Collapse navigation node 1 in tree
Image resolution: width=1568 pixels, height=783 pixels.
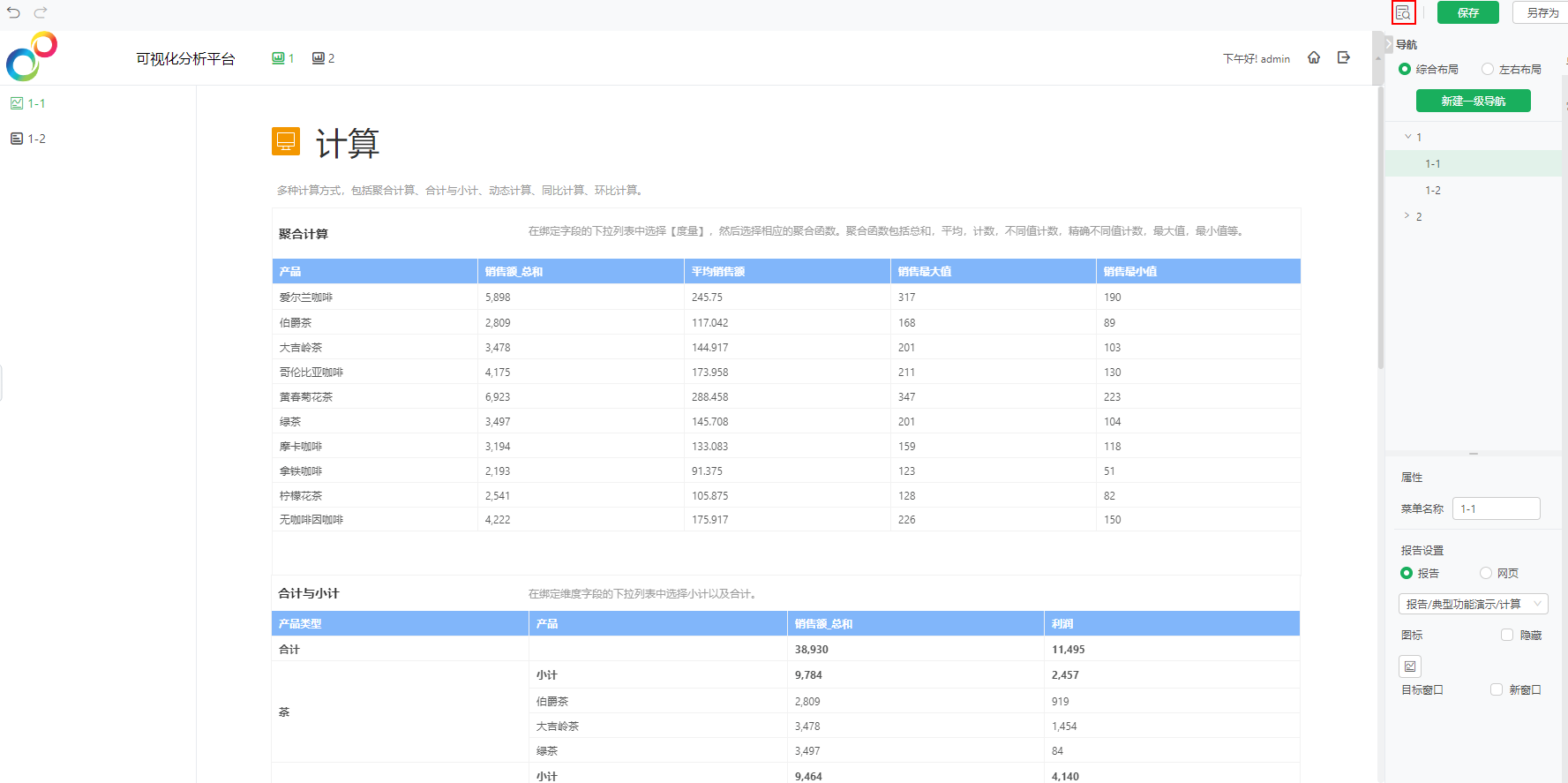click(1407, 137)
